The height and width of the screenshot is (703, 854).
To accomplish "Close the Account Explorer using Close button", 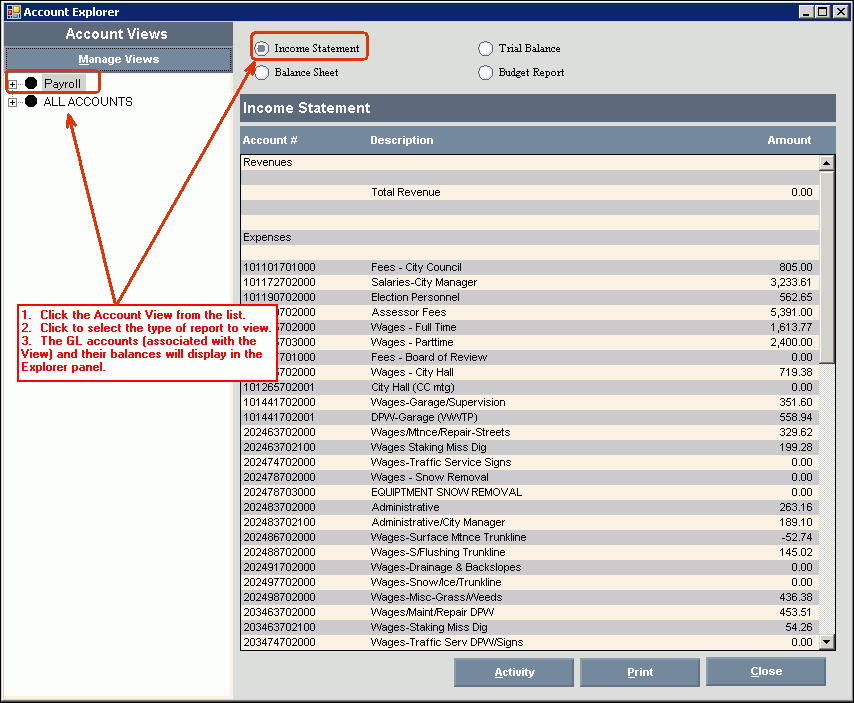I will click(x=766, y=671).
